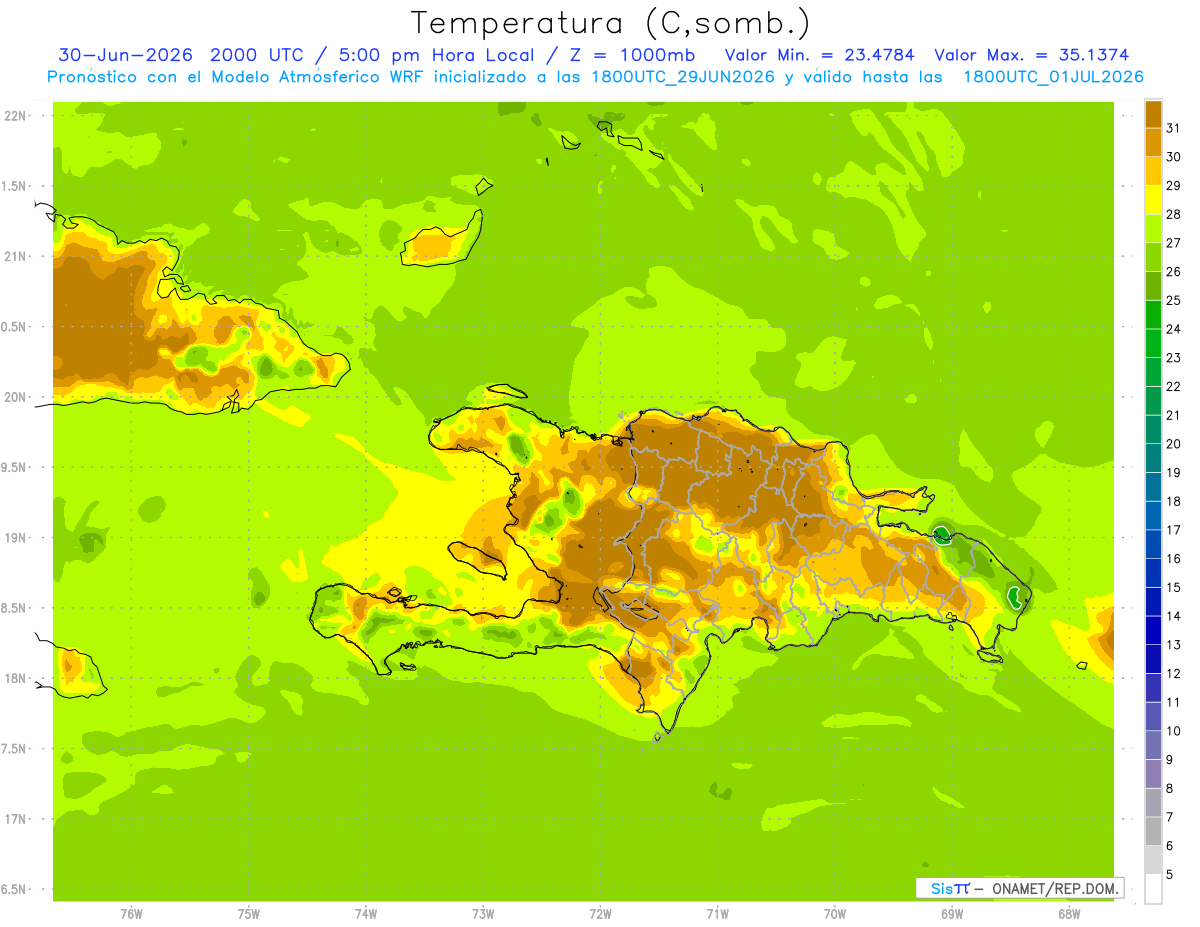This screenshot has width=1200, height=927.
Task: Click the '19N' latitude axis label
Action: coord(16,537)
